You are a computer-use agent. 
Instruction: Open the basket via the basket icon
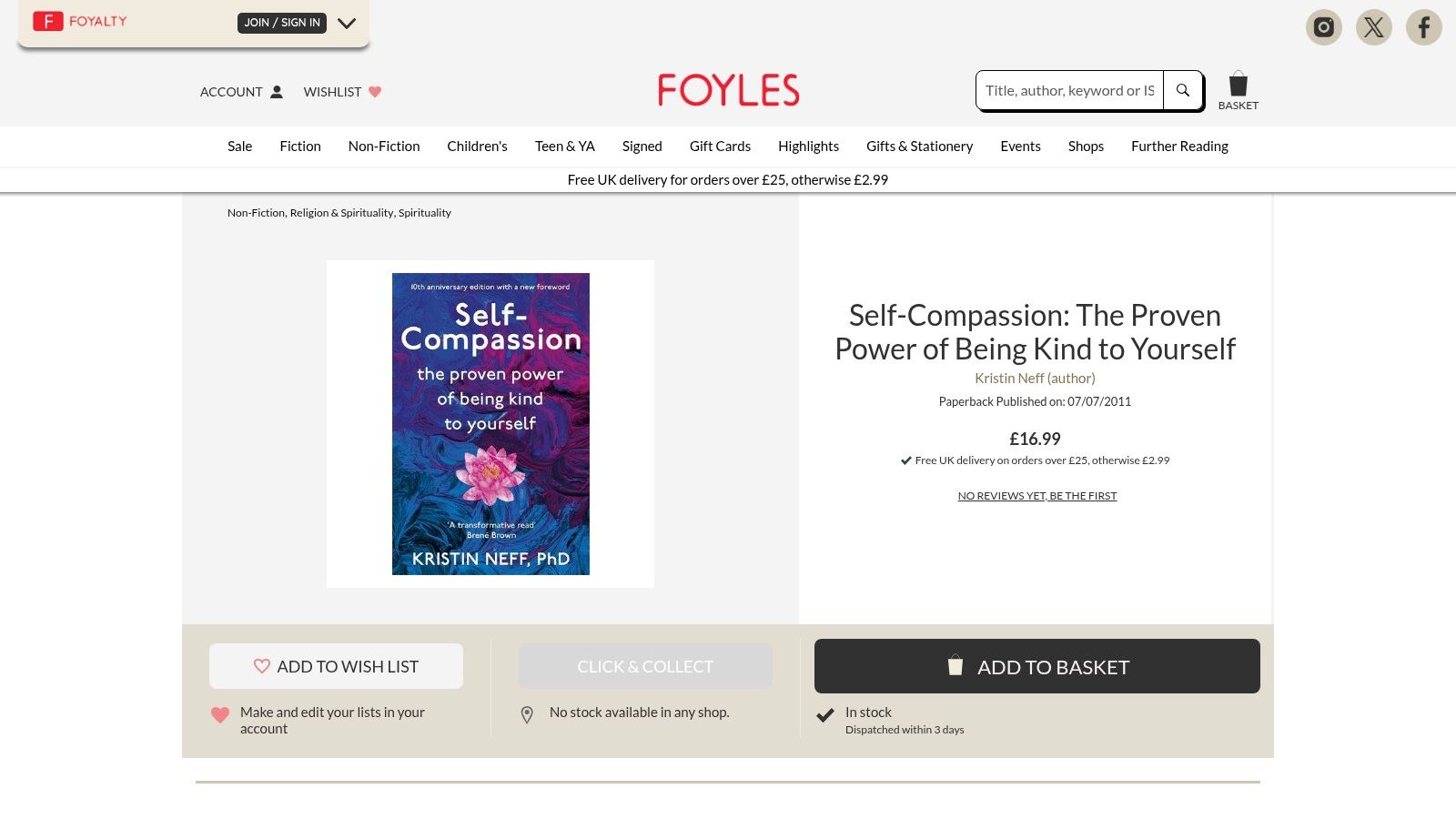click(x=1238, y=85)
